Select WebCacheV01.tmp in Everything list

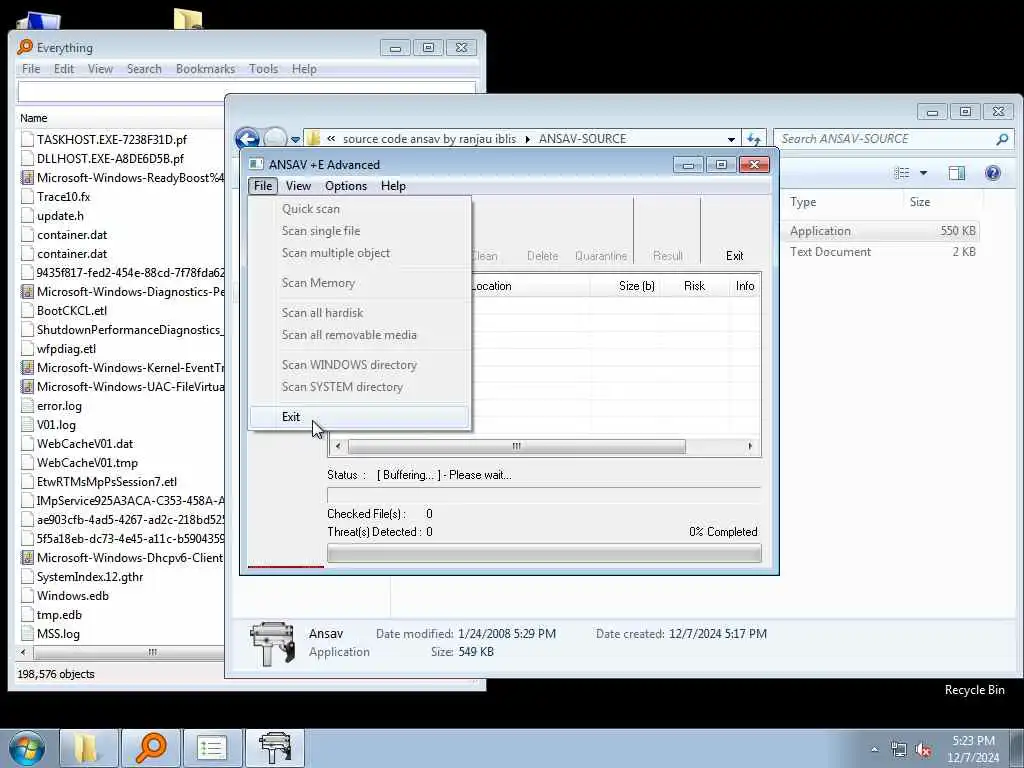(88, 463)
